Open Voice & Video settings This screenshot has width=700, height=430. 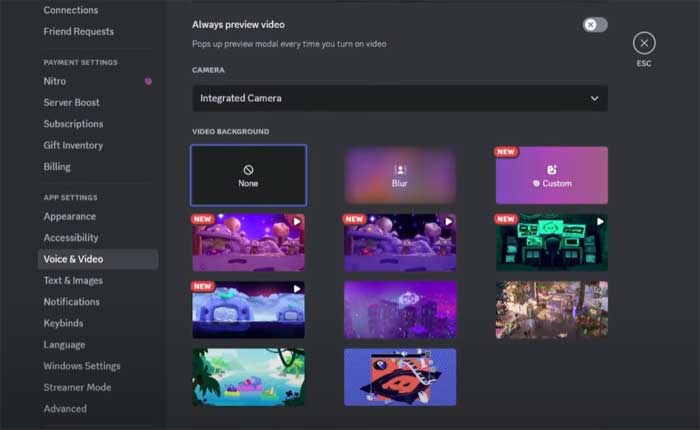tap(73, 259)
